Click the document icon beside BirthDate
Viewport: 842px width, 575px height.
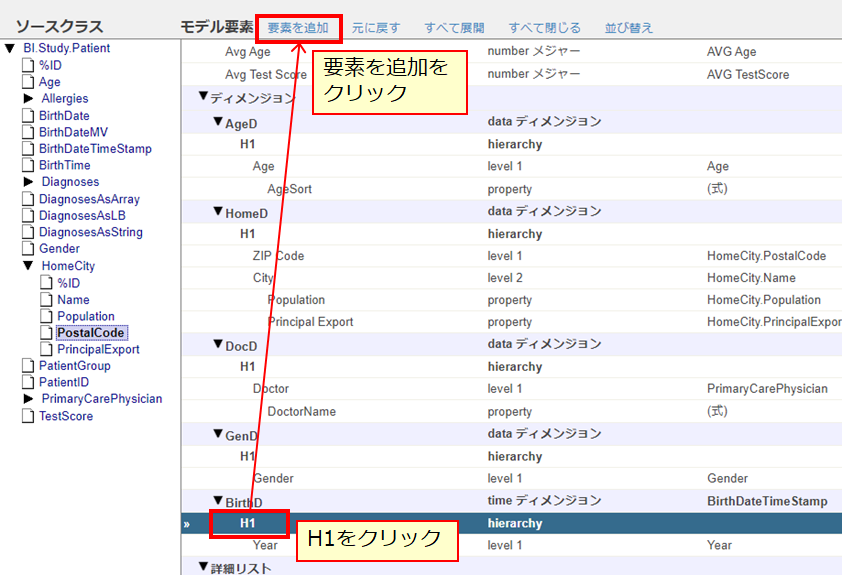click(x=28, y=116)
